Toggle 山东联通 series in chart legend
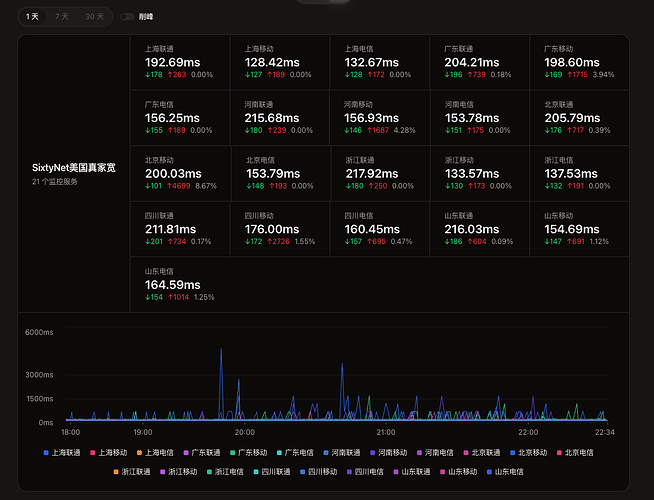The image size is (654, 500). click(412, 472)
